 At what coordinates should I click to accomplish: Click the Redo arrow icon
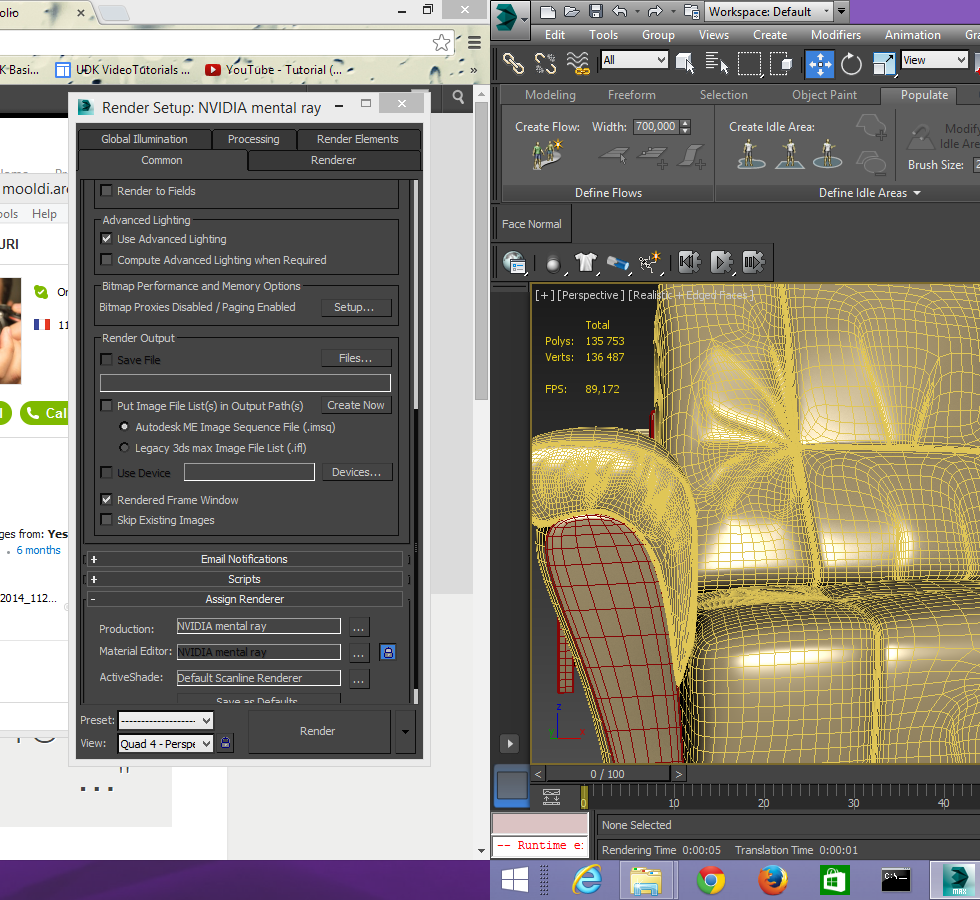tap(654, 11)
